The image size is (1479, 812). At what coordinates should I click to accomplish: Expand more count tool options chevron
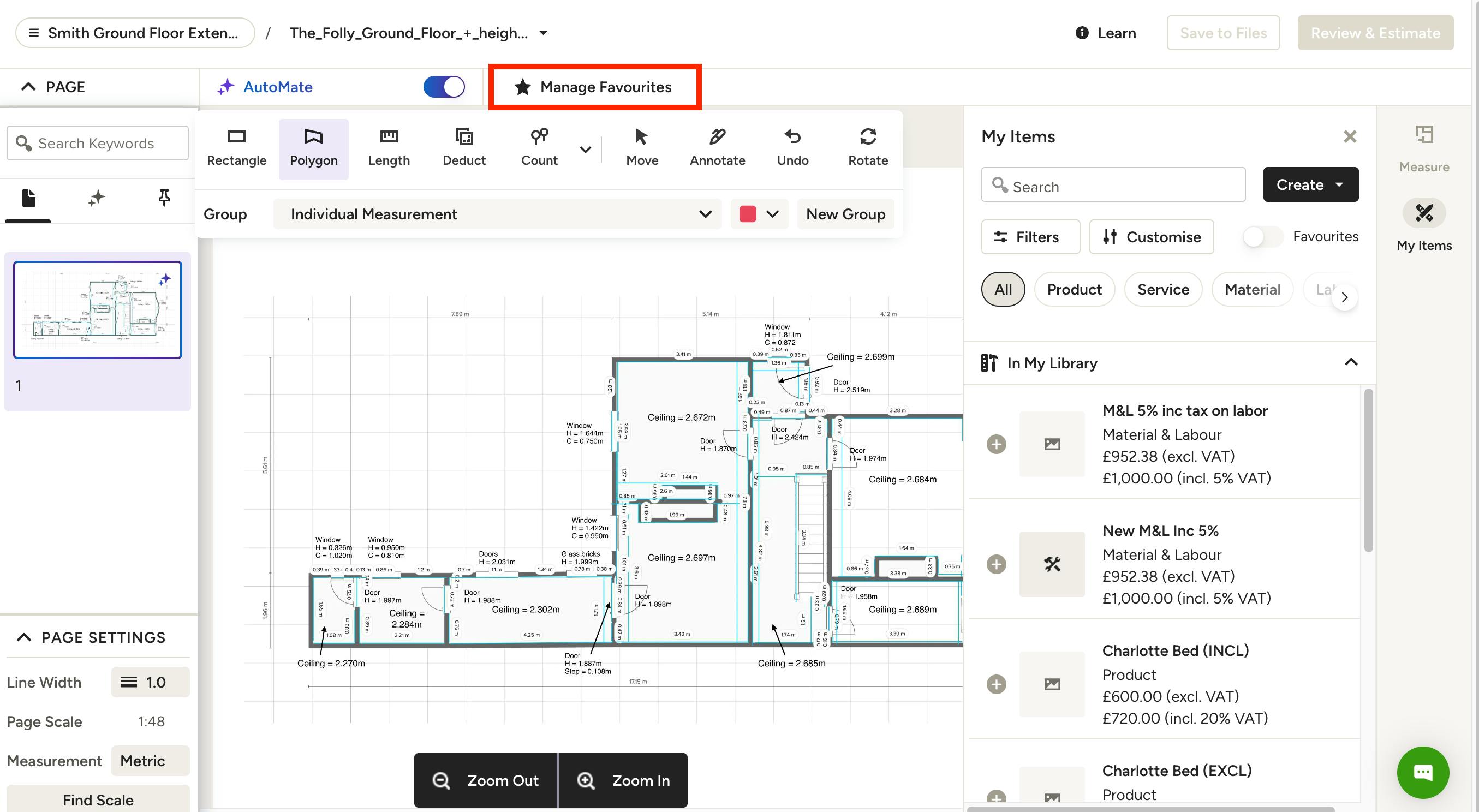click(585, 150)
